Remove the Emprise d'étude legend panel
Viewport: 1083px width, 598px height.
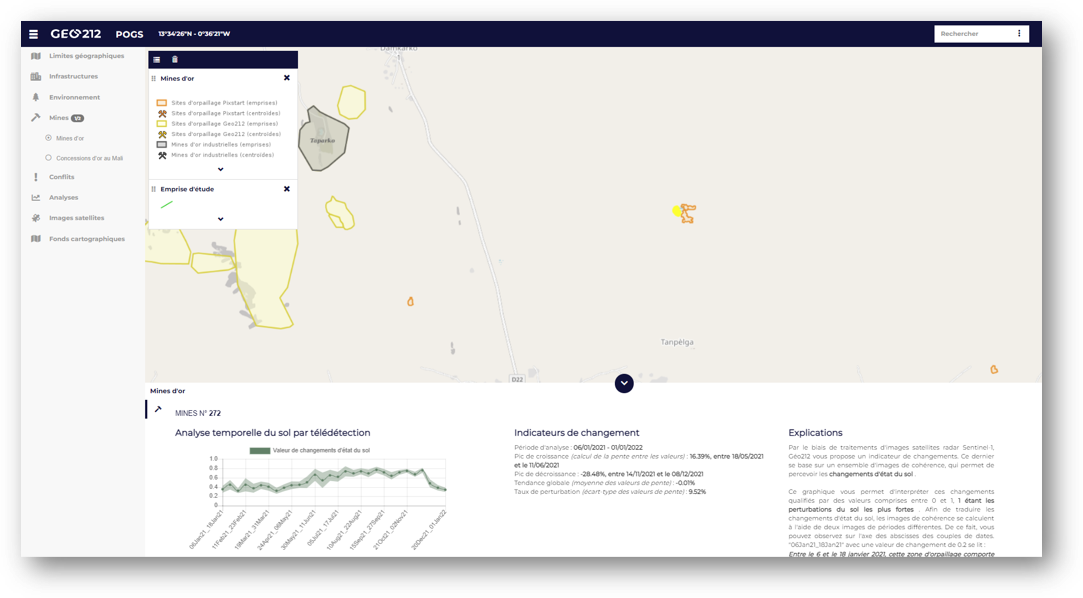click(x=287, y=189)
